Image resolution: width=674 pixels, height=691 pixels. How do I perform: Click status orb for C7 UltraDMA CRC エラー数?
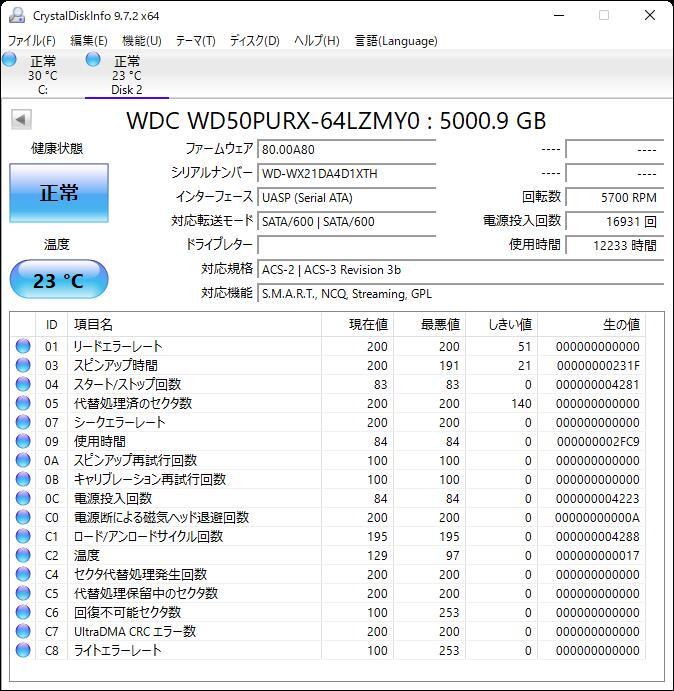click(x=23, y=631)
